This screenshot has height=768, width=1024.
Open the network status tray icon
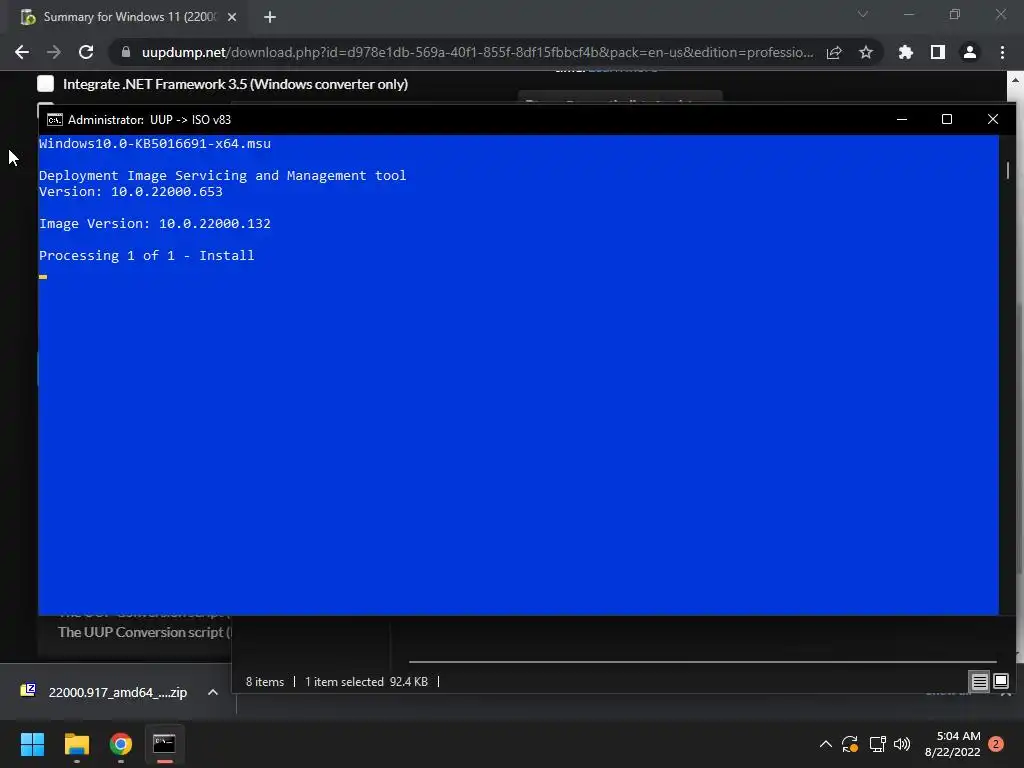[877, 744]
